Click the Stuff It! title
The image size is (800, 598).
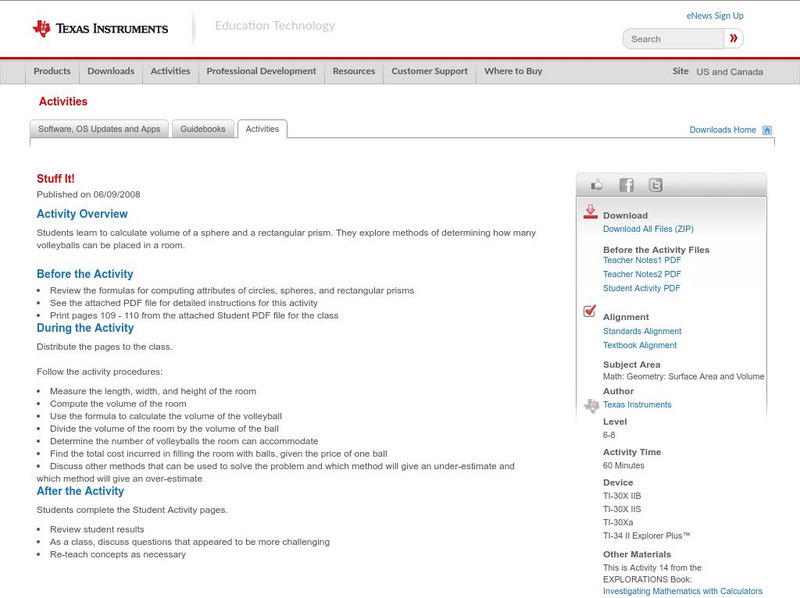click(x=56, y=179)
